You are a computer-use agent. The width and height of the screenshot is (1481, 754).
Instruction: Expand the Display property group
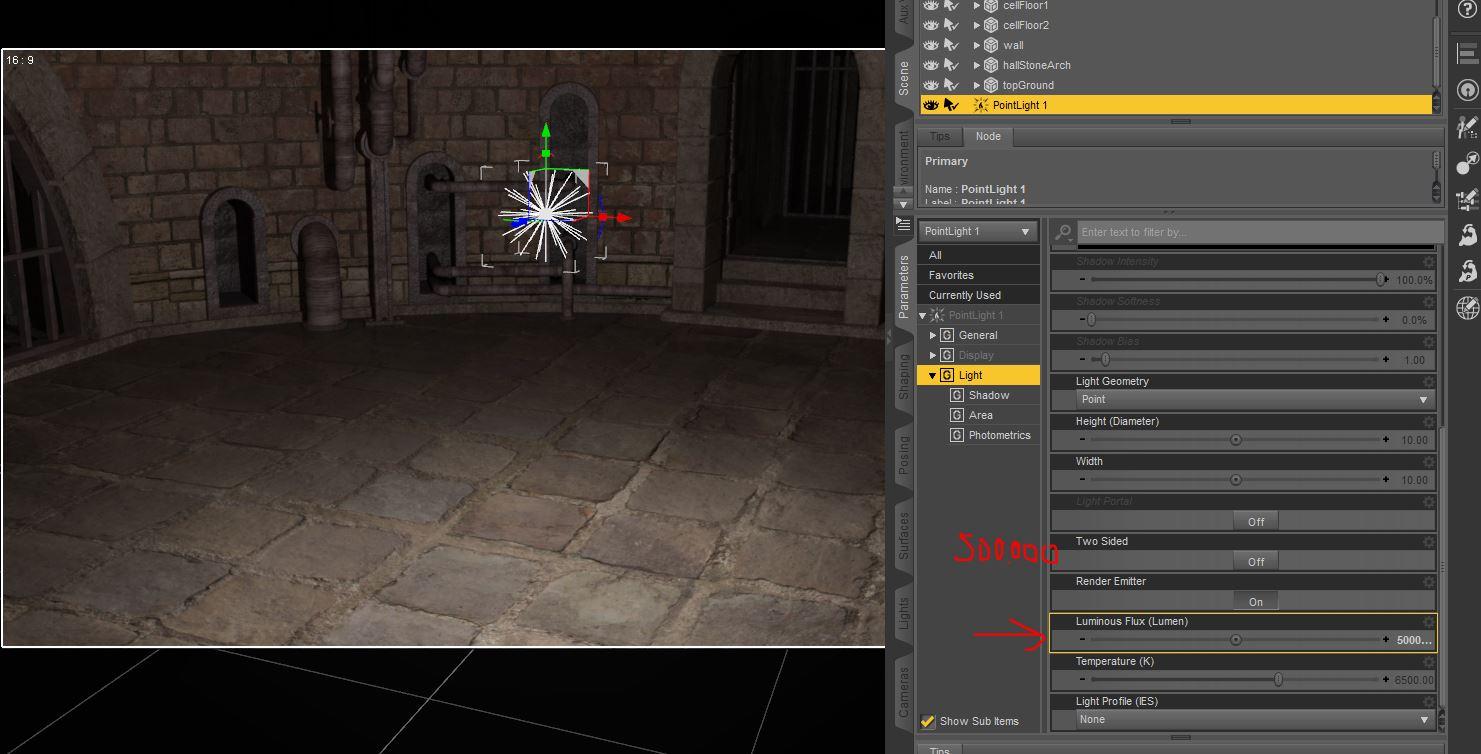coord(933,355)
